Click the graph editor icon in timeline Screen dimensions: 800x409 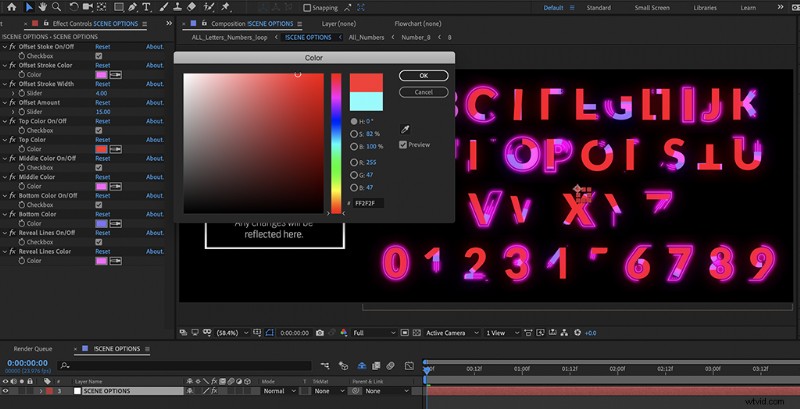coord(409,366)
